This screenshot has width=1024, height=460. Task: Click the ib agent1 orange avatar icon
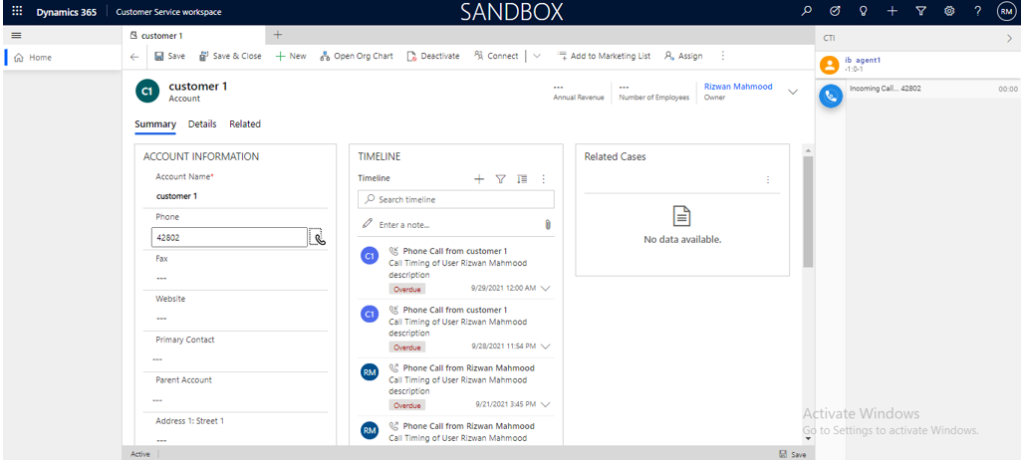tap(829, 64)
